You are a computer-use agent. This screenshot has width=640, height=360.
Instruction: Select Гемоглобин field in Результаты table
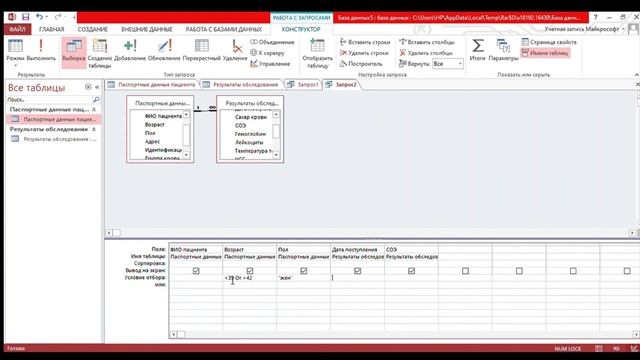pos(250,134)
